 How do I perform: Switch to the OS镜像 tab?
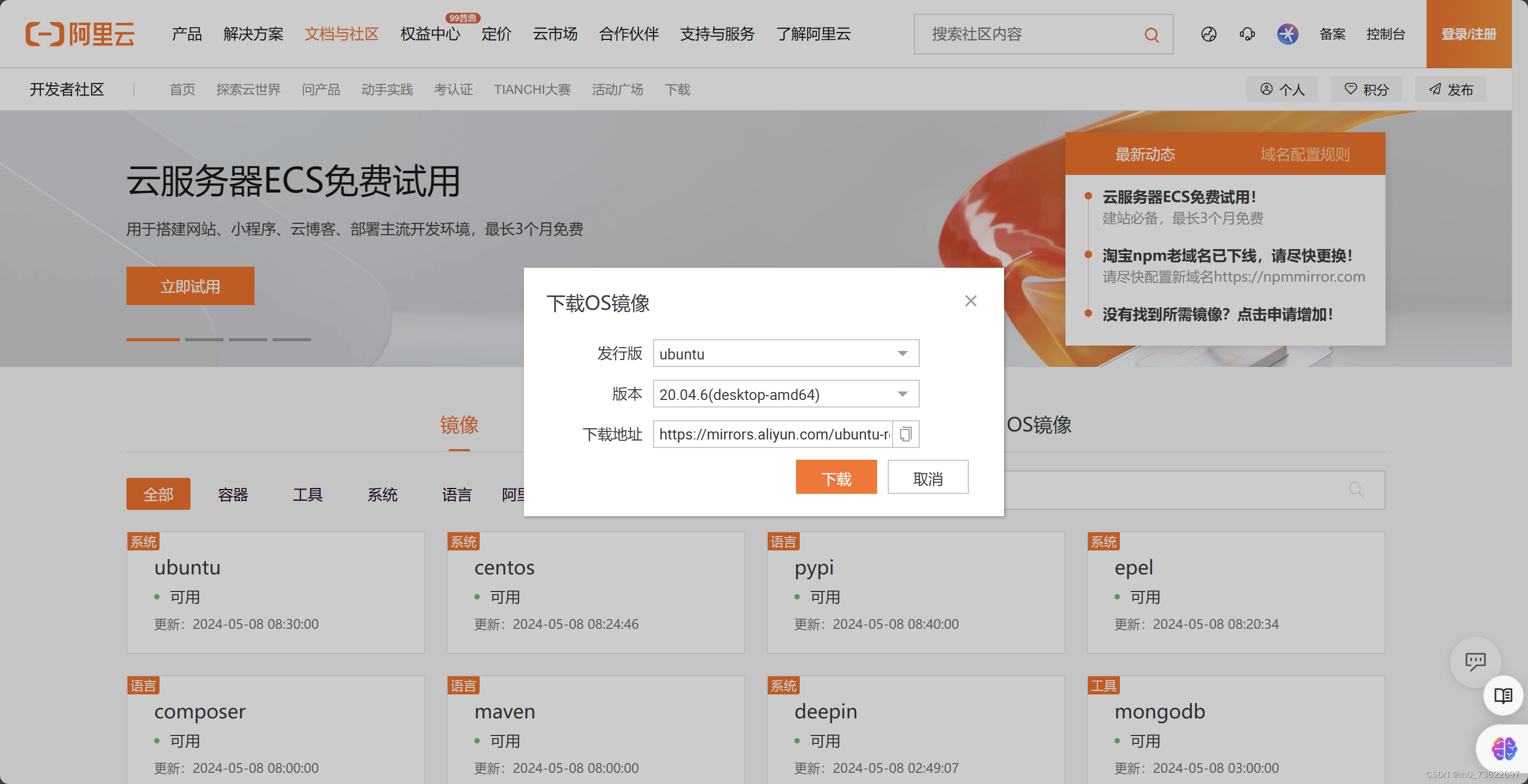pyautogui.click(x=1039, y=425)
